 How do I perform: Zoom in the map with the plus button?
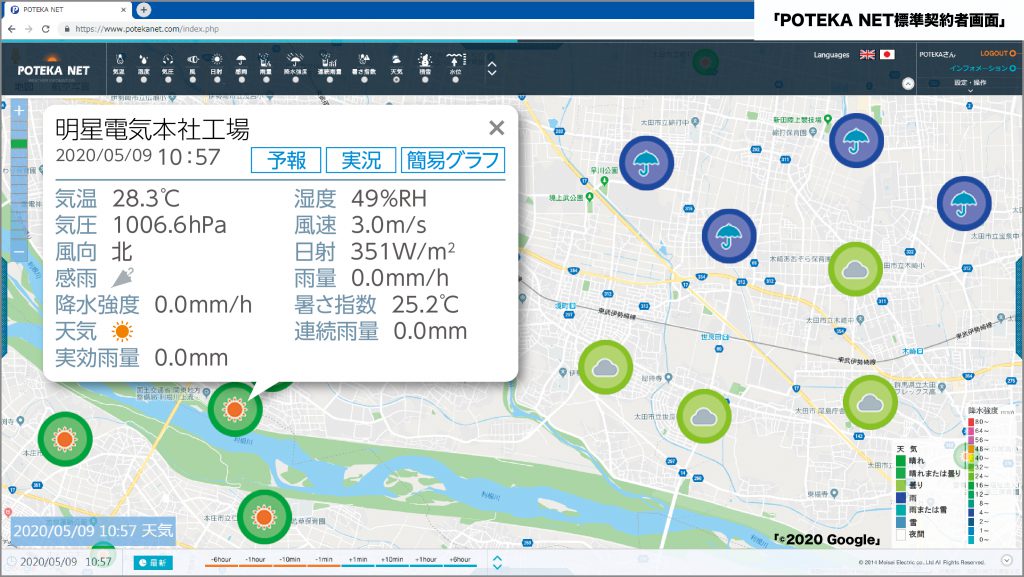tap(19, 111)
